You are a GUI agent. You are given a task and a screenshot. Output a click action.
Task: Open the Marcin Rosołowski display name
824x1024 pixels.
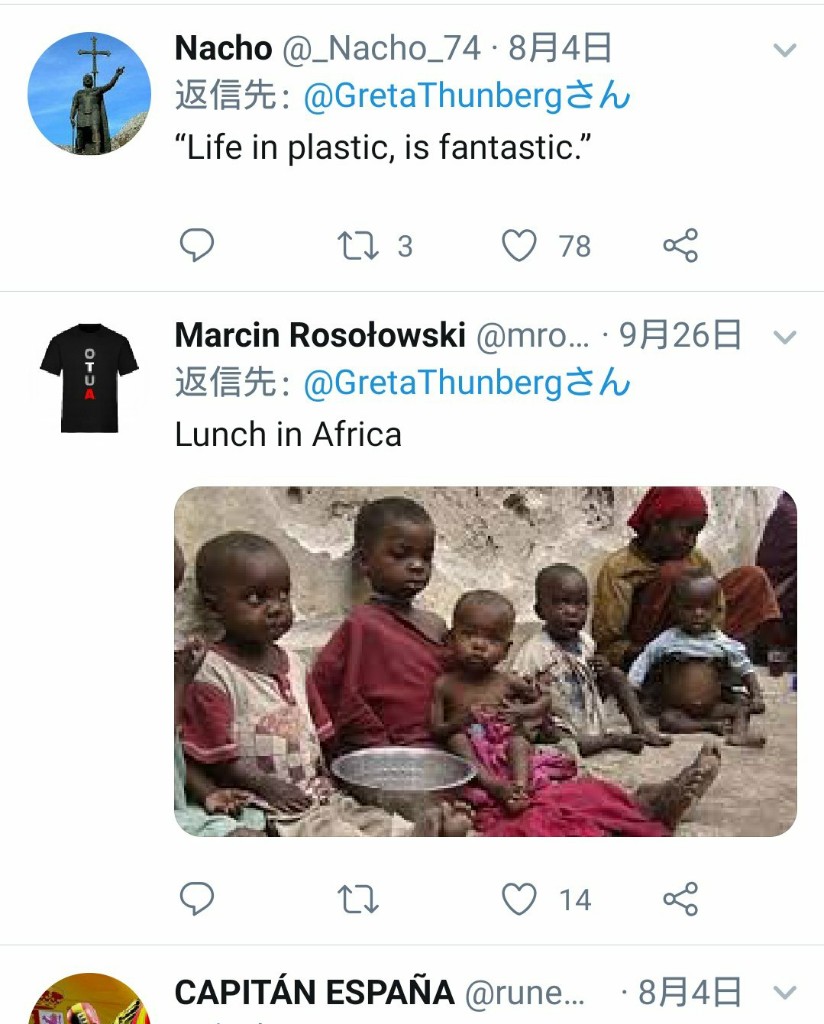pos(320,336)
